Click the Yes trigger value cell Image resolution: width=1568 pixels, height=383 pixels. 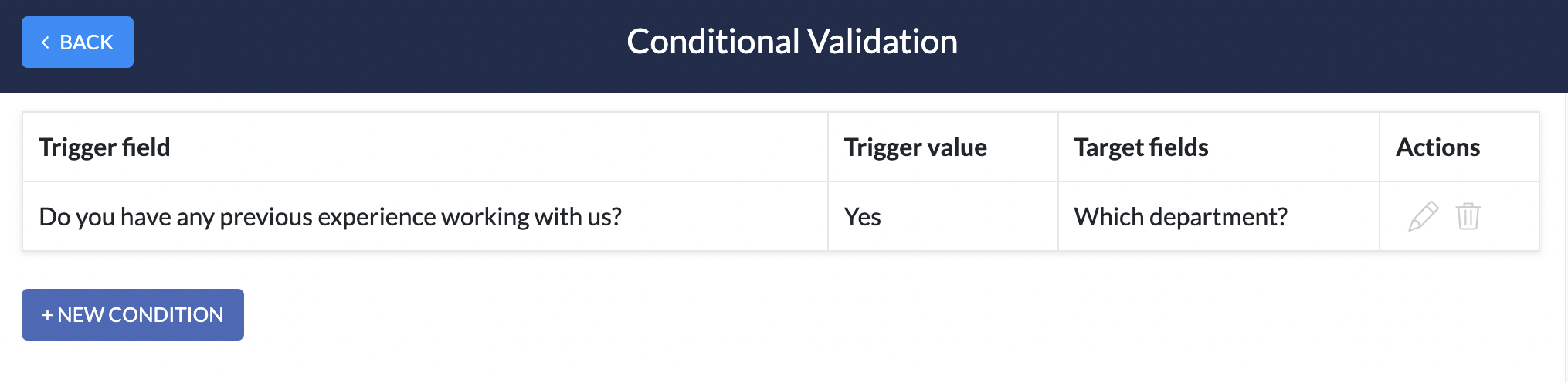tap(942, 216)
